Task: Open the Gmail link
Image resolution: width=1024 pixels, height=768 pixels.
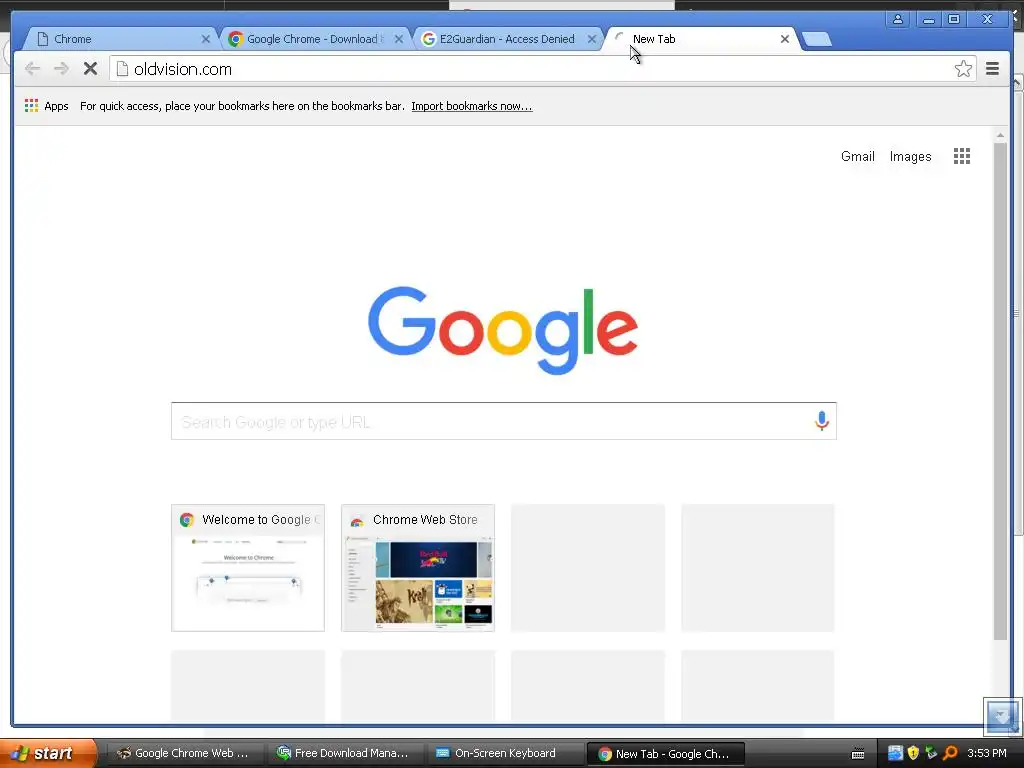Action: click(857, 156)
